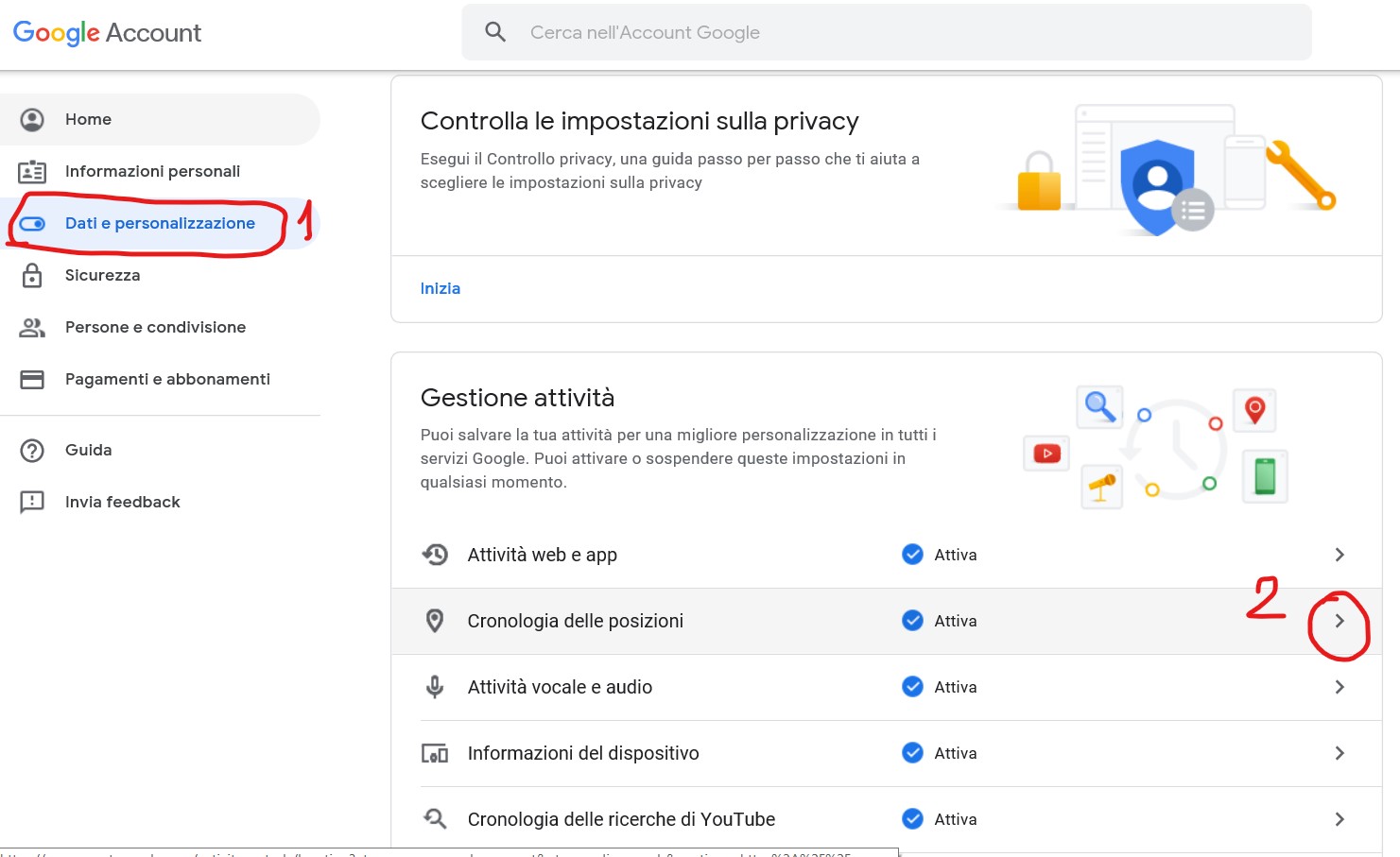Click the padlock icon beside Sicurezza
Screen dimensions: 1400x857
point(32,275)
